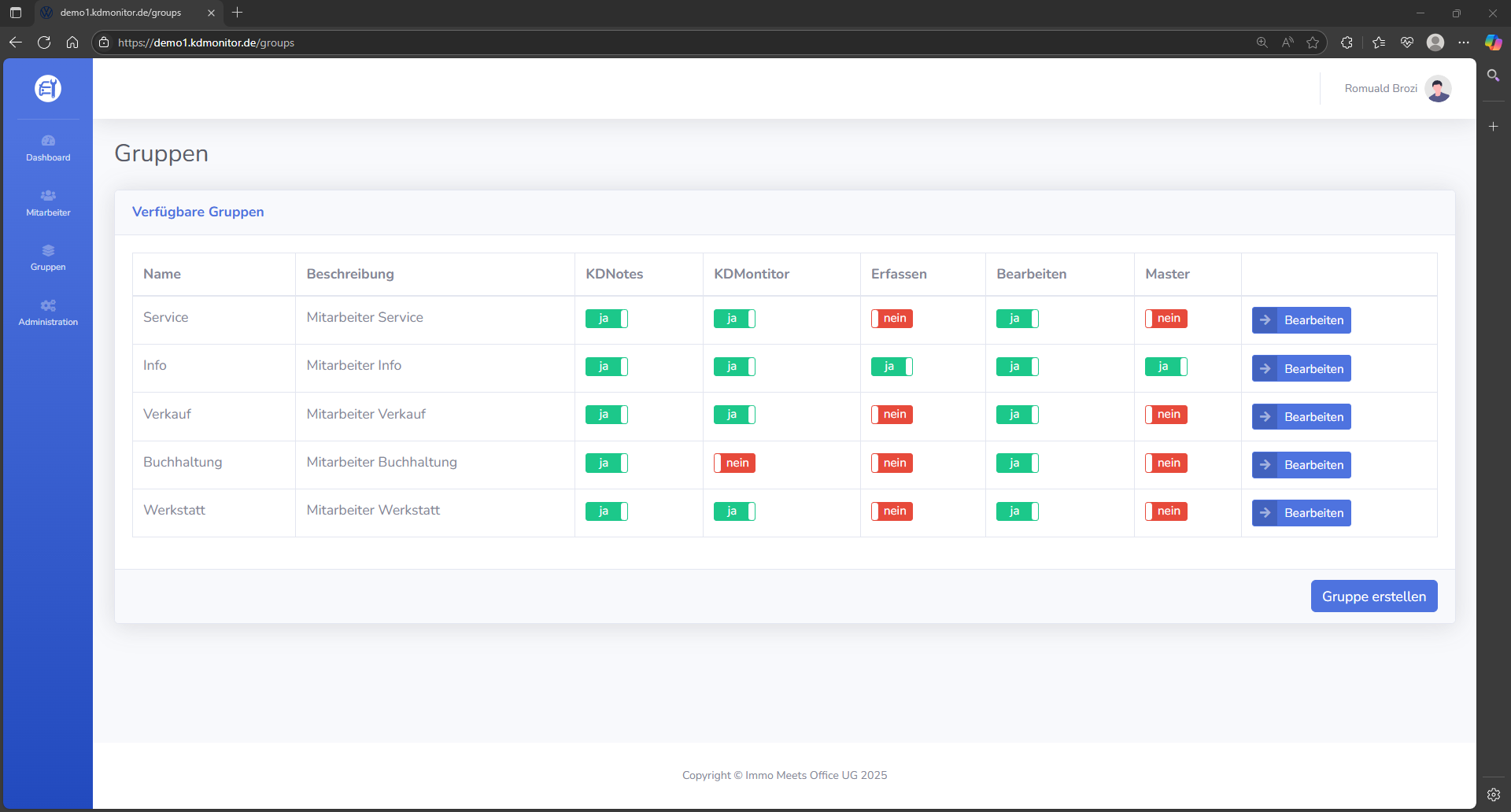1511x812 pixels.
Task: Click the Gruppe erstellen button
Action: 1373,596
